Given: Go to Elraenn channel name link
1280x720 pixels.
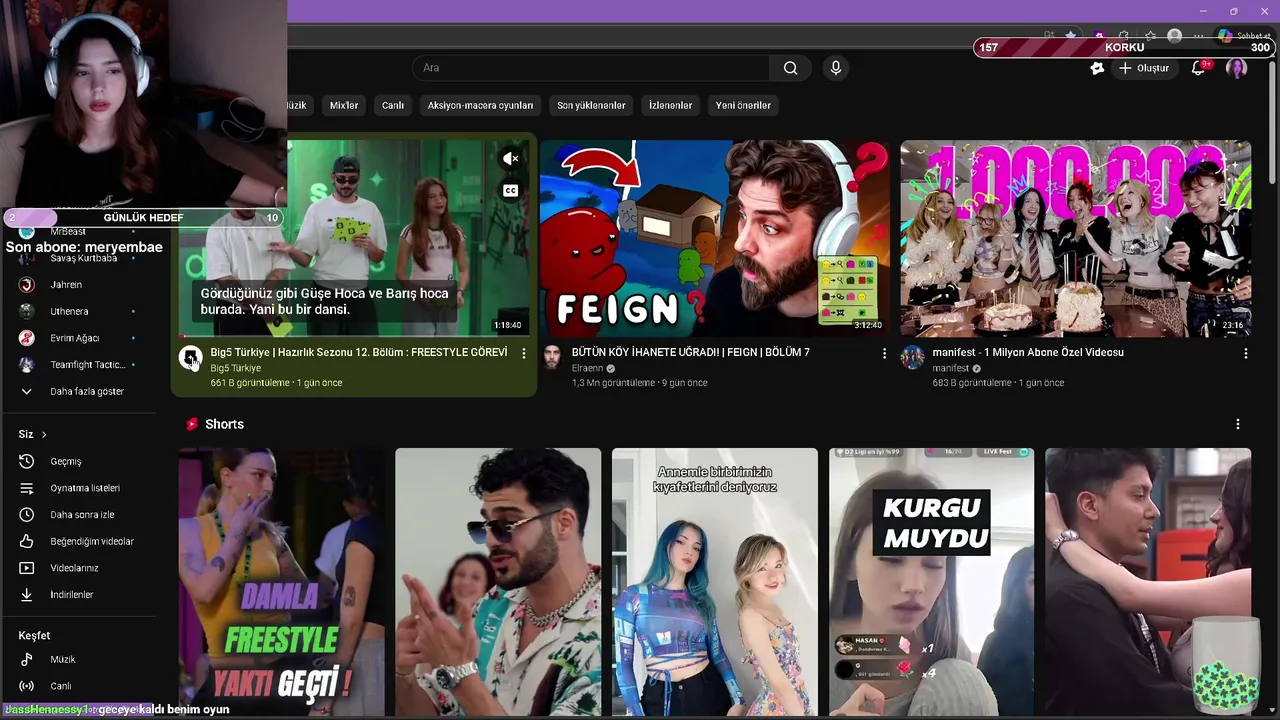Looking at the screenshot, I should pos(588,368).
